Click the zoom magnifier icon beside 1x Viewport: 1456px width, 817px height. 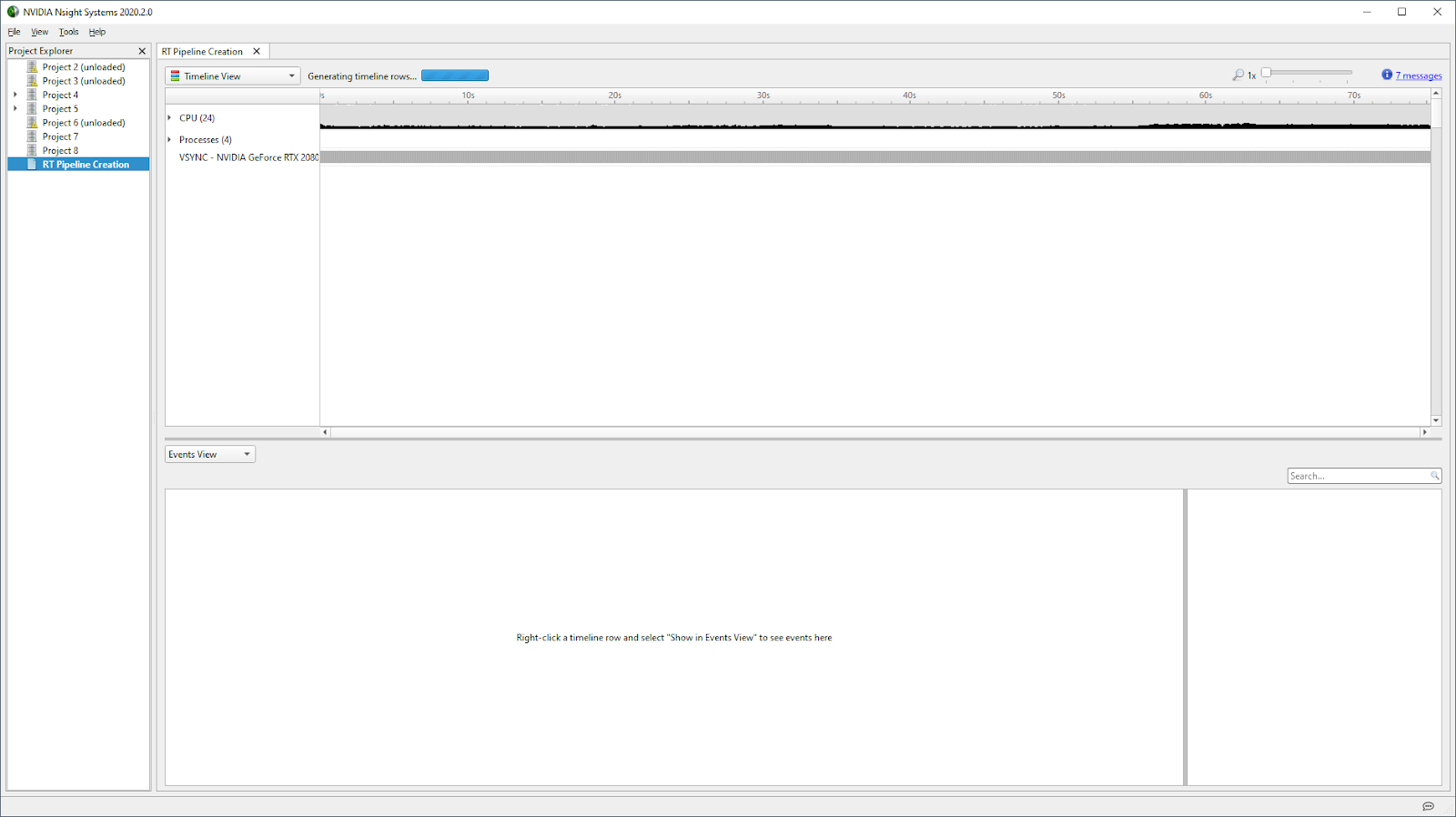click(1238, 76)
